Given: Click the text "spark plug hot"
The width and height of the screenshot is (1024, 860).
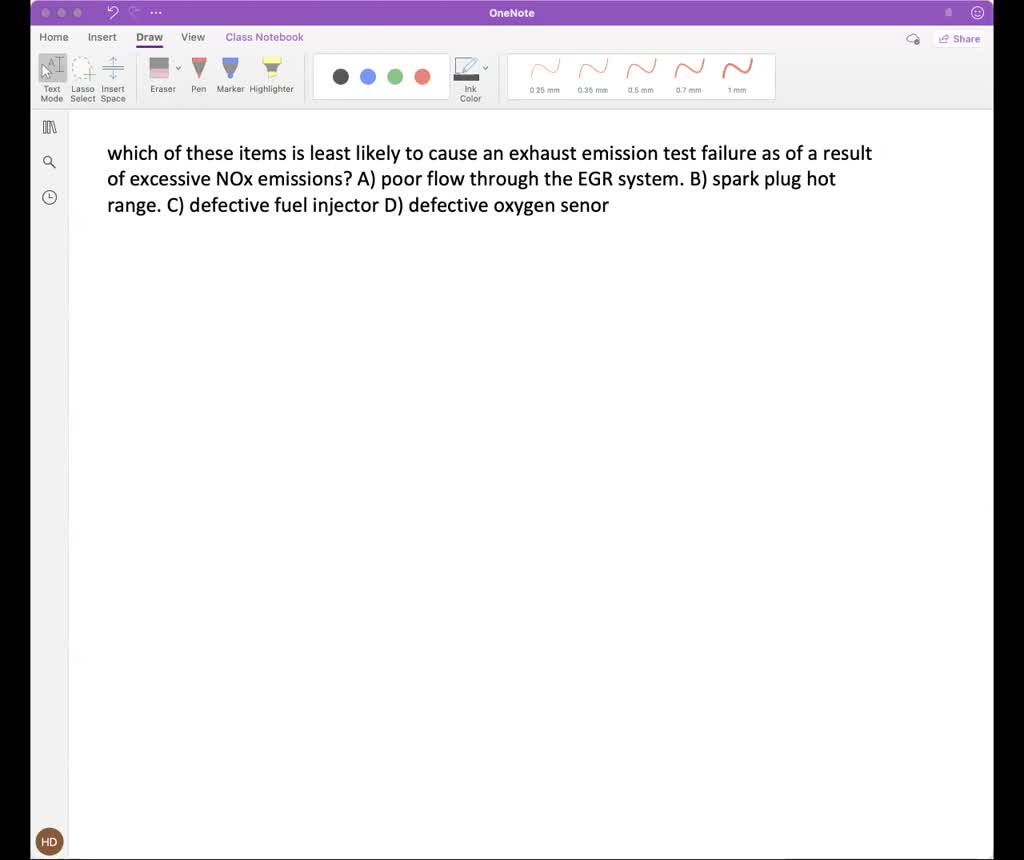Looking at the screenshot, I should click(774, 179).
